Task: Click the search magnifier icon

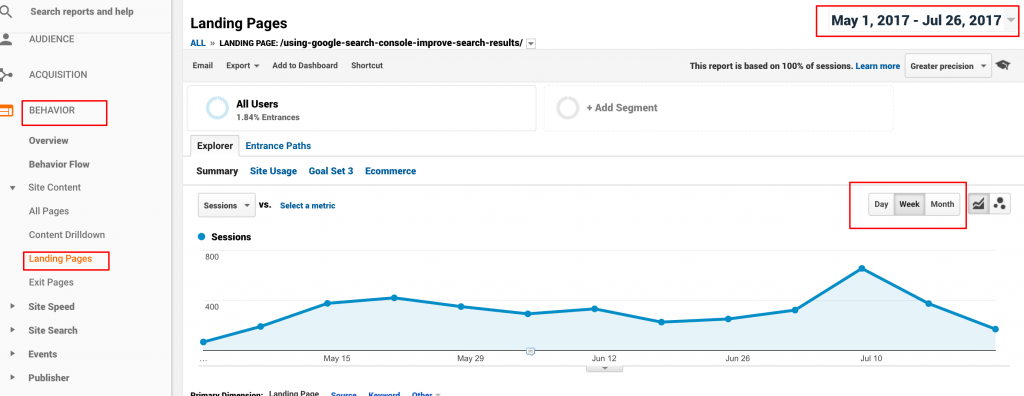Action: tap(6, 10)
